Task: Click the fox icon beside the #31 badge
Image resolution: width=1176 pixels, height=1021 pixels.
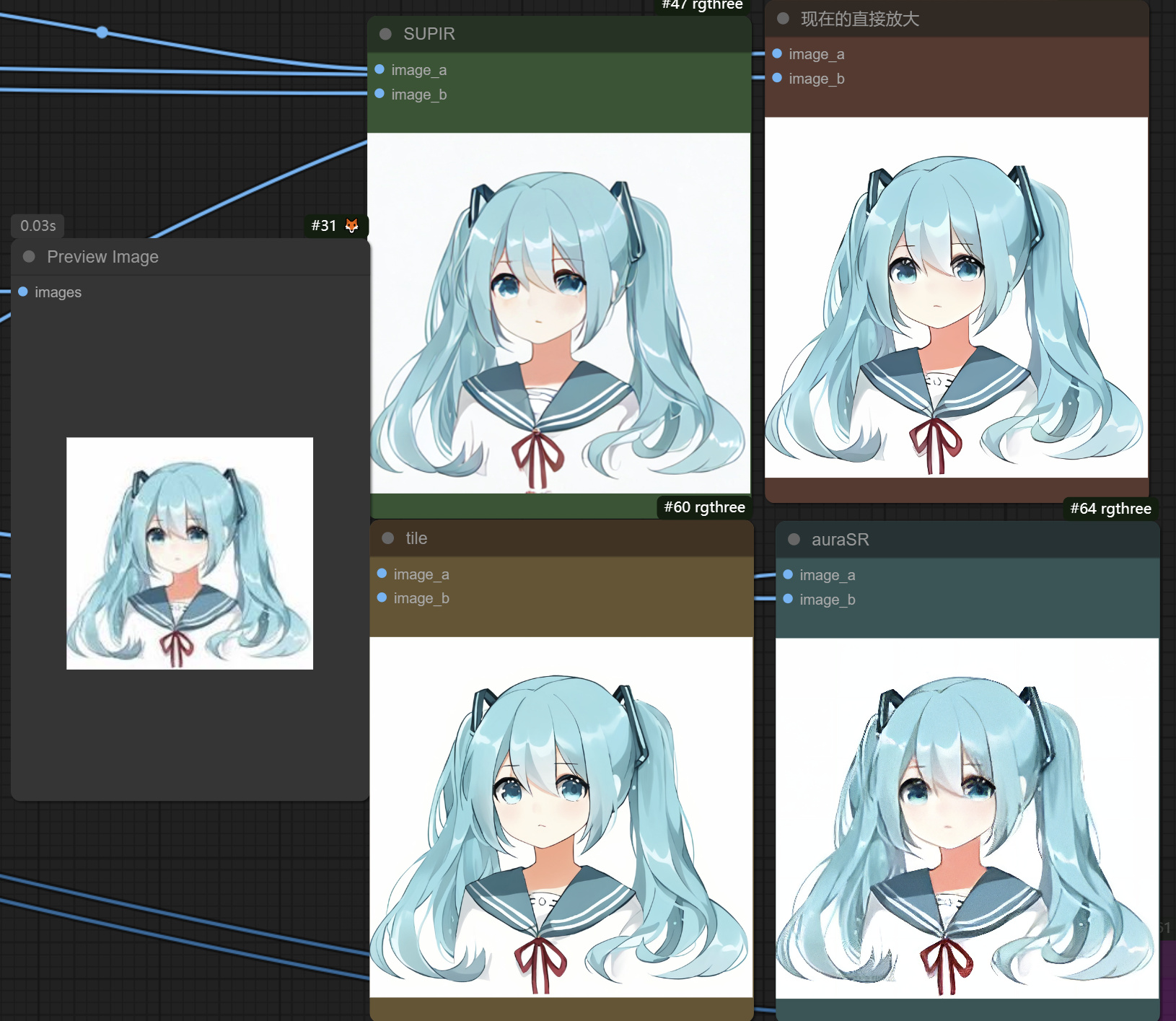Action: tap(351, 225)
